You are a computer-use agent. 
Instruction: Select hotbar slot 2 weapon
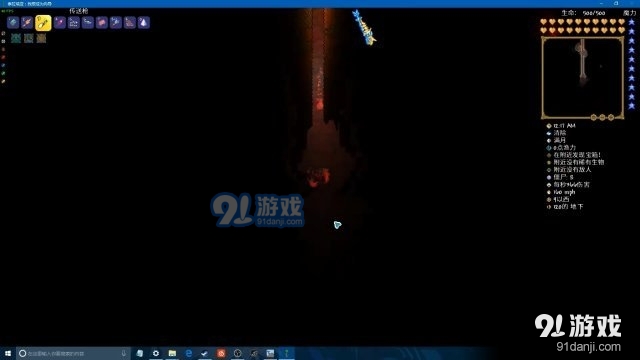click(27, 22)
